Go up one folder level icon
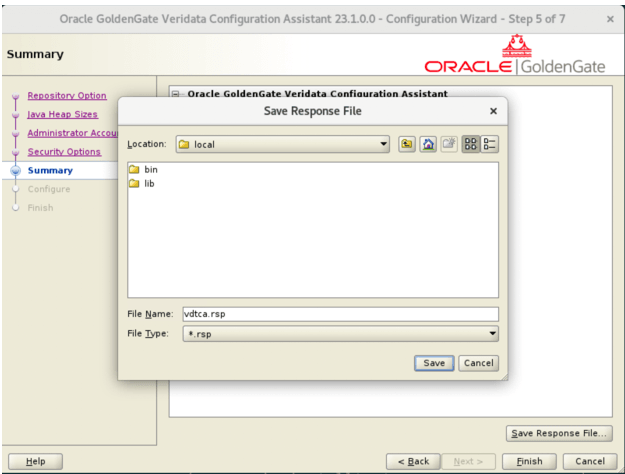This screenshot has height=474, width=625. (407, 144)
